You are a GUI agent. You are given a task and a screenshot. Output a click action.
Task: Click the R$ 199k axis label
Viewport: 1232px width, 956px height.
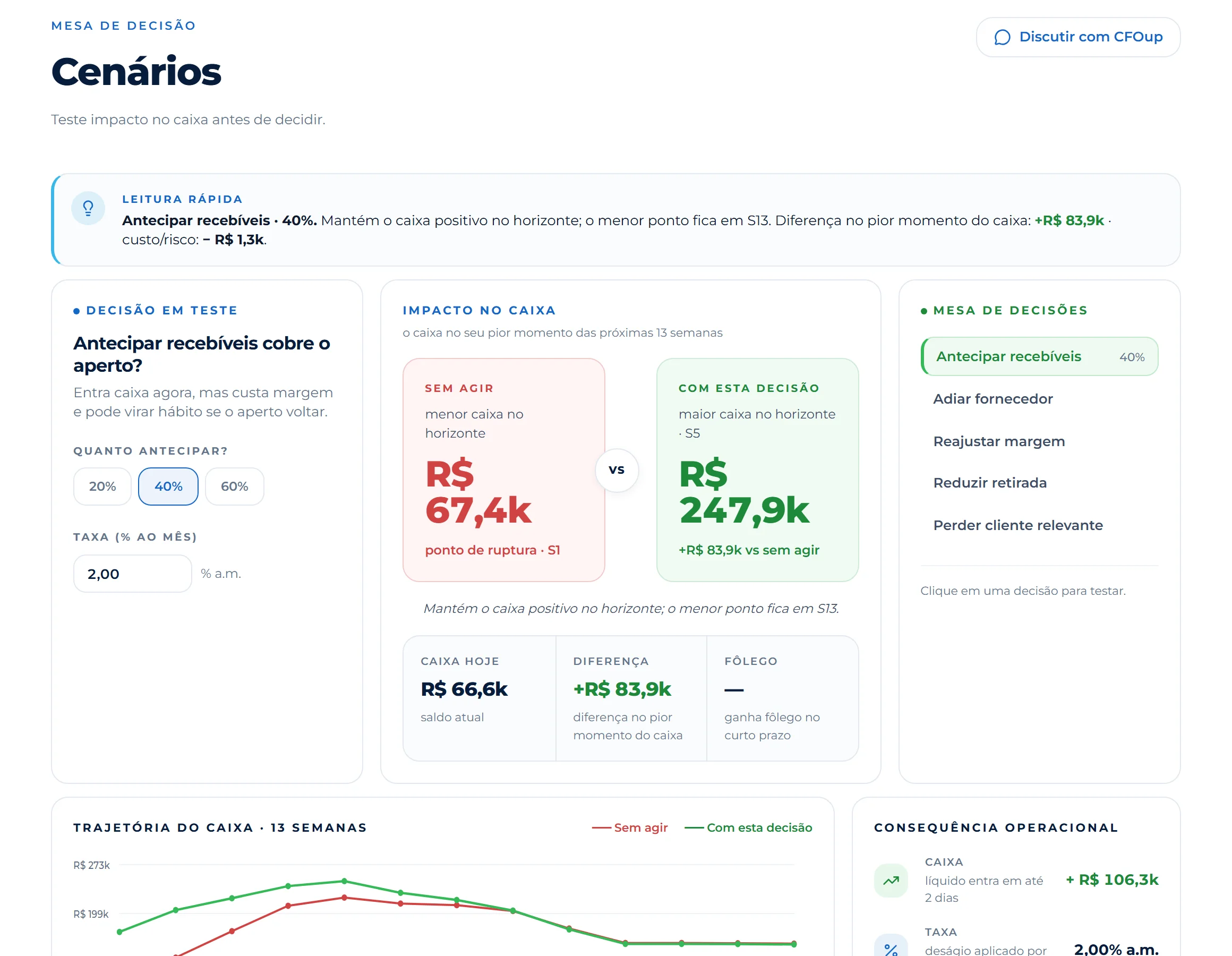pyautogui.click(x=91, y=914)
